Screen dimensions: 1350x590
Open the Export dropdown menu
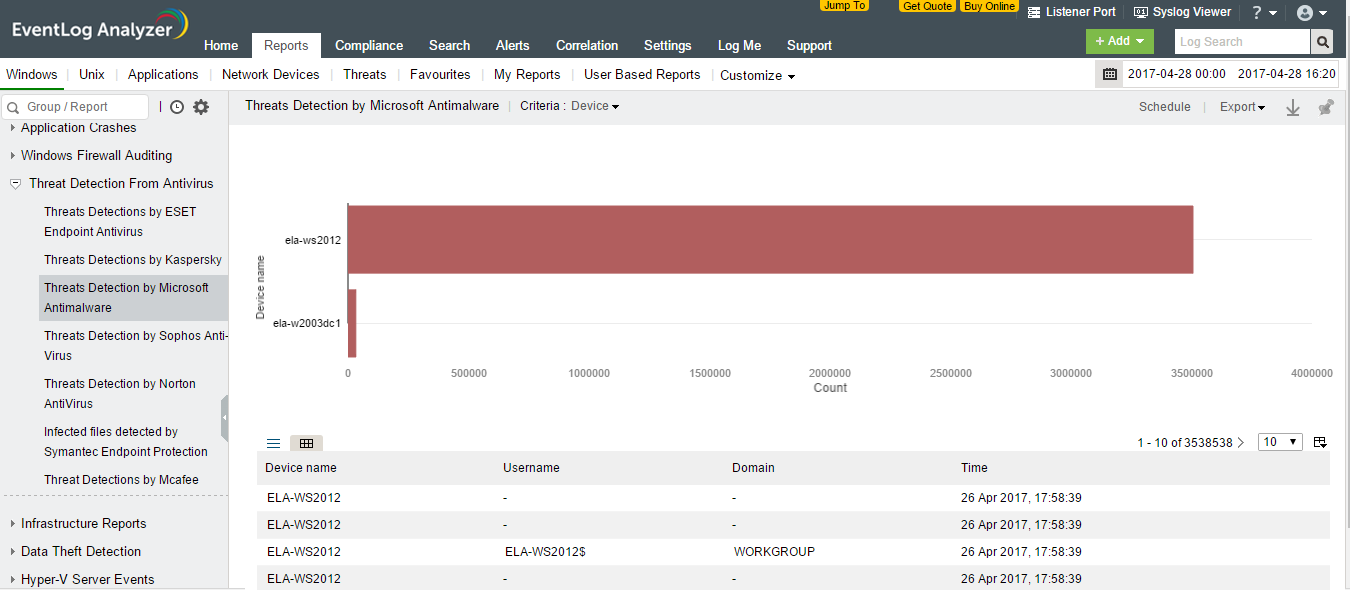(x=1242, y=107)
